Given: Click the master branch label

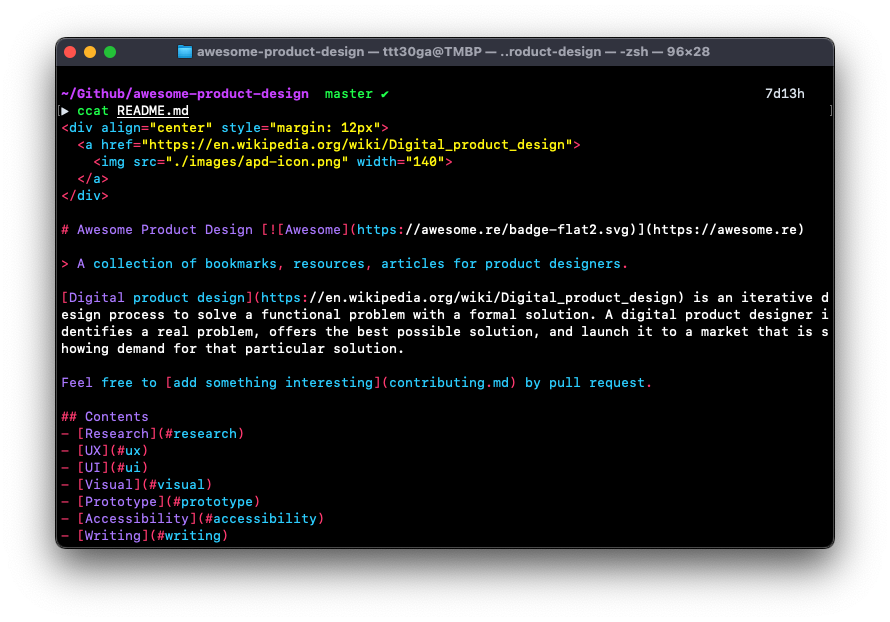Looking at the screenshot, I should (x=349, y=94).
